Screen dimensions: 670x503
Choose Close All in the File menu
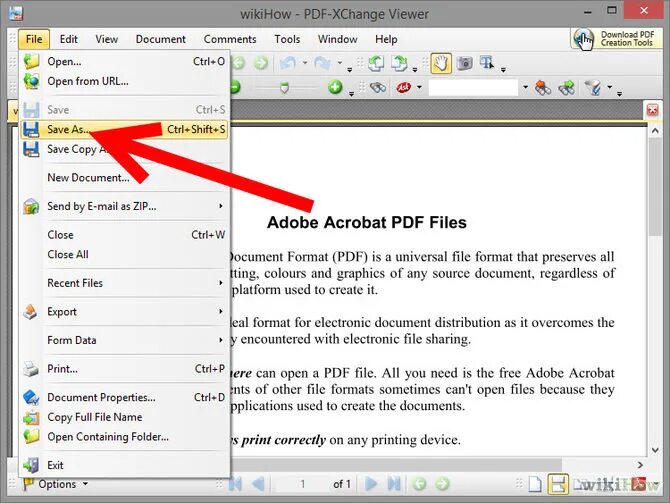pyautogui.click(x=124, y=255)
